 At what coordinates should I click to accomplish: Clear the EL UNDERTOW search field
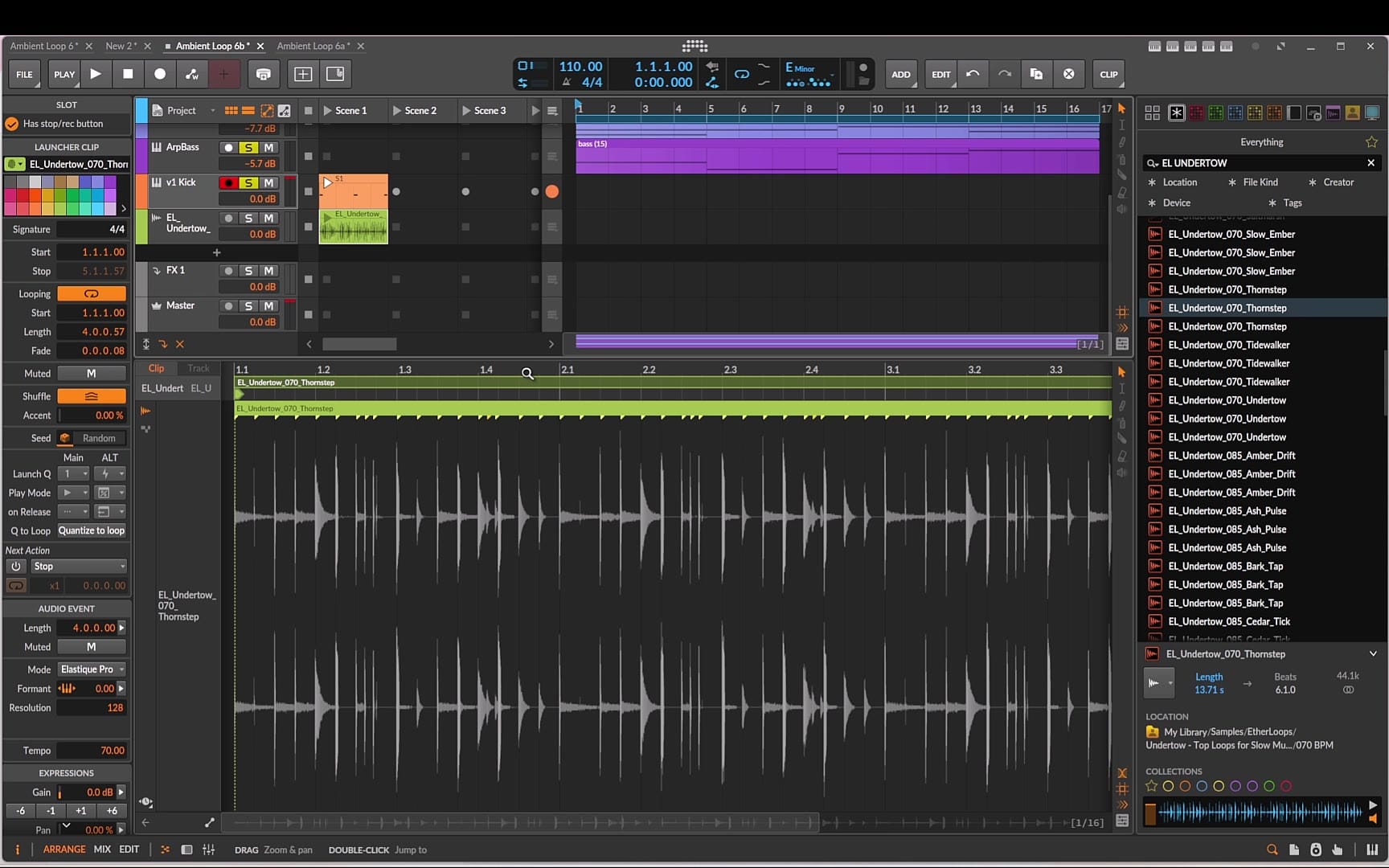coord(1371,163)
